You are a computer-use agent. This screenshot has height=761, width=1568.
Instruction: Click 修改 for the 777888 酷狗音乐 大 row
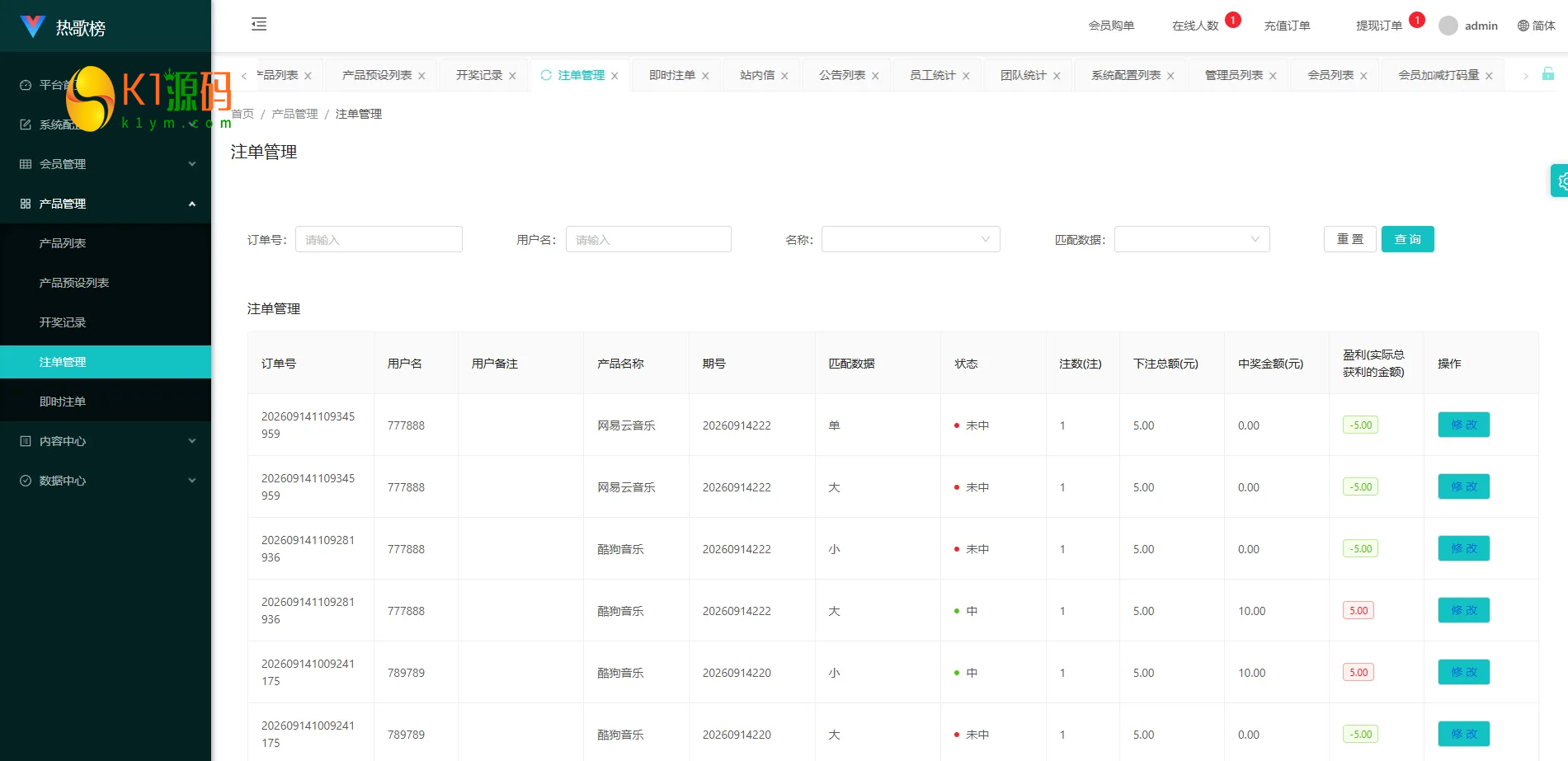[1464, 610]
